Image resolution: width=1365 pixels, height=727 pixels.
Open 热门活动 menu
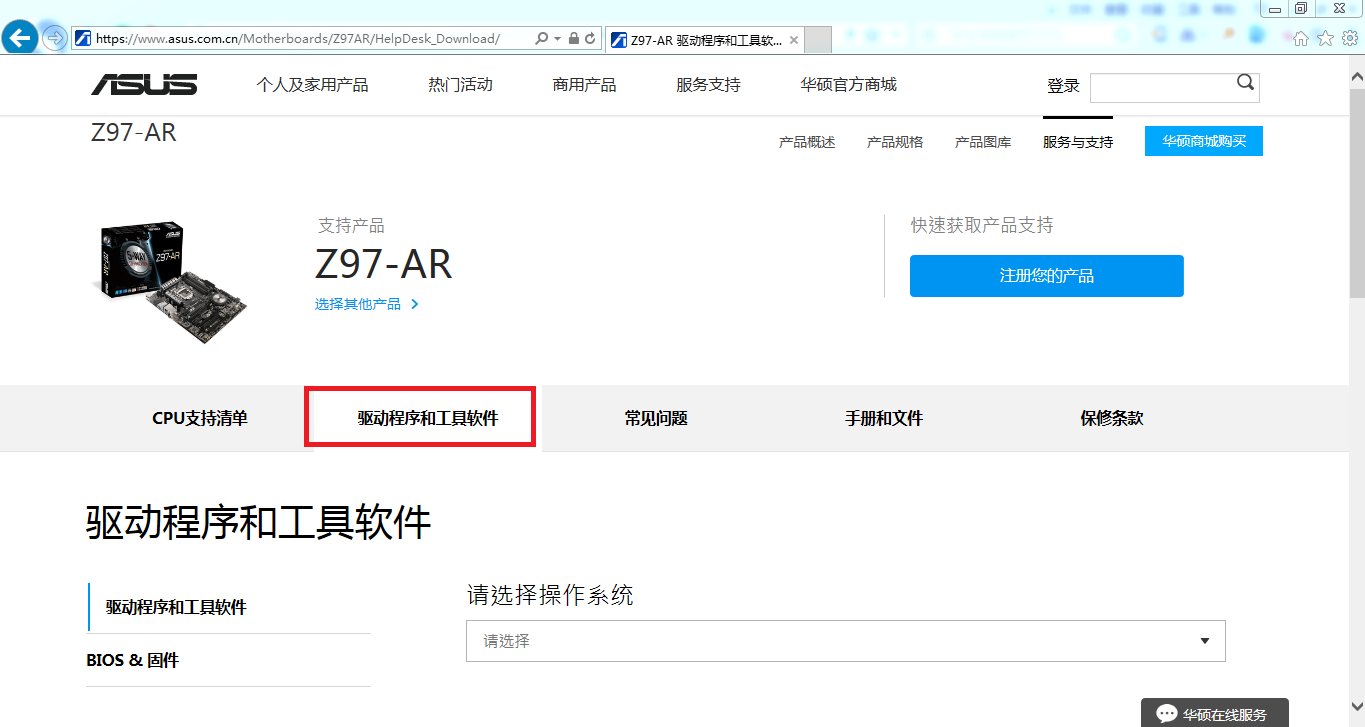[x=460, y=85]
